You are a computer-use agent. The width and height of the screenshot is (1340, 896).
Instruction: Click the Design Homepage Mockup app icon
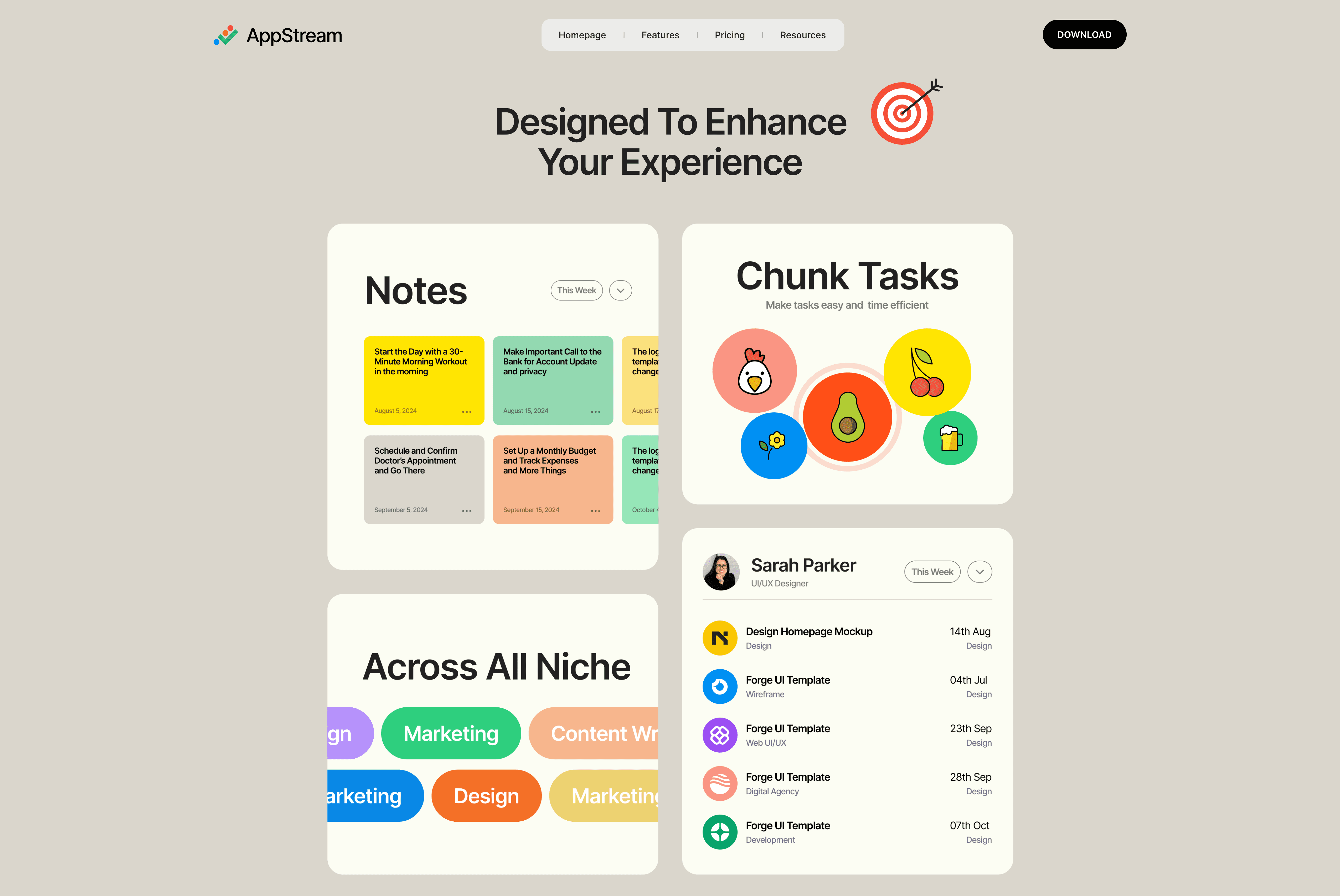719,638
